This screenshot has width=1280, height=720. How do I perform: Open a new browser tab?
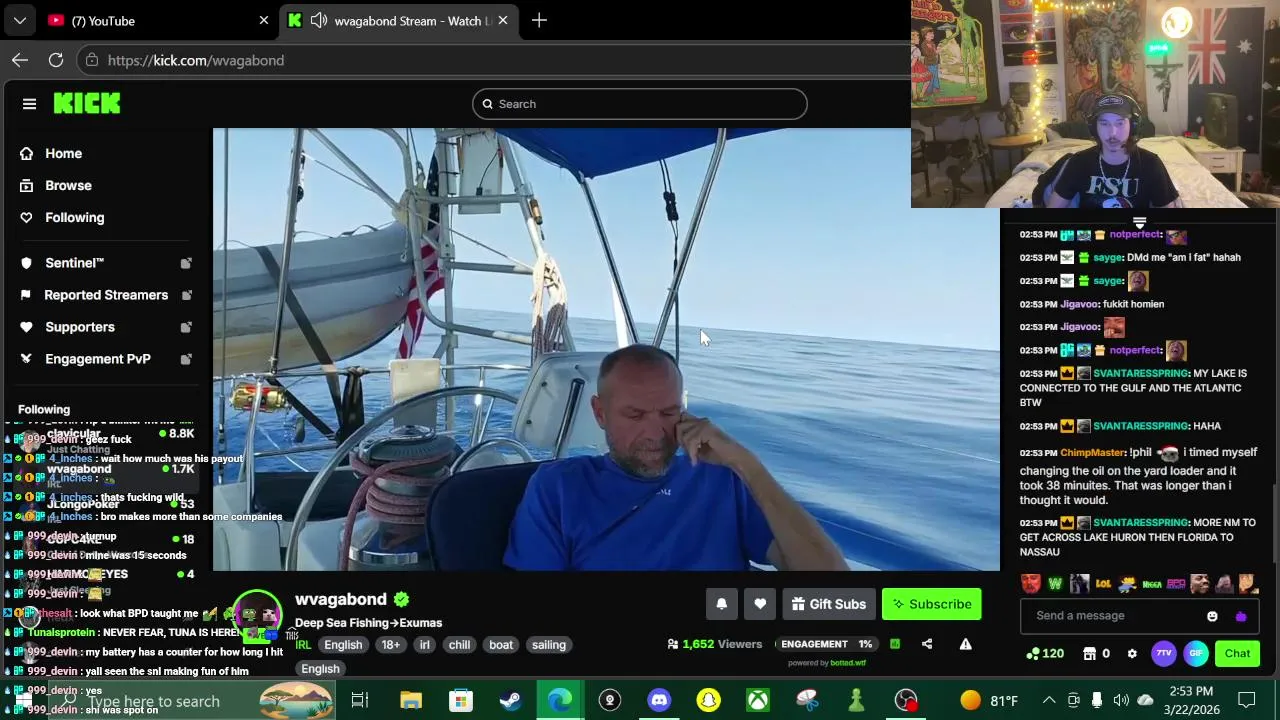(539, 20)
